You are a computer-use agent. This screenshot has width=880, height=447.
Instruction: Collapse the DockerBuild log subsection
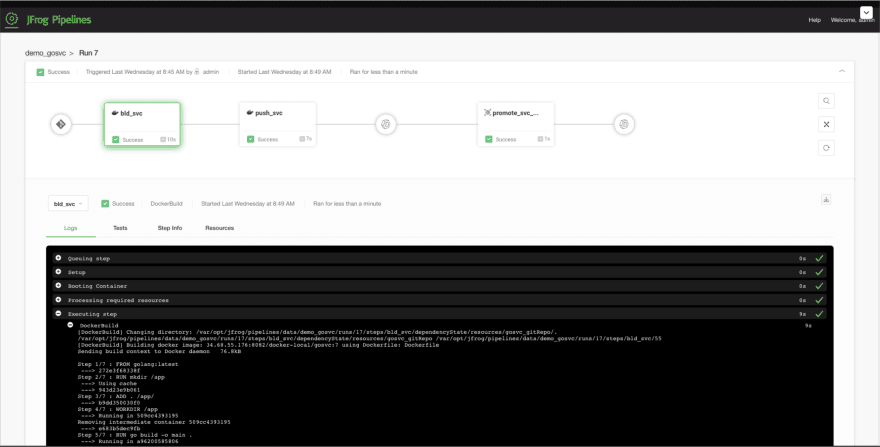click(70, 325)
